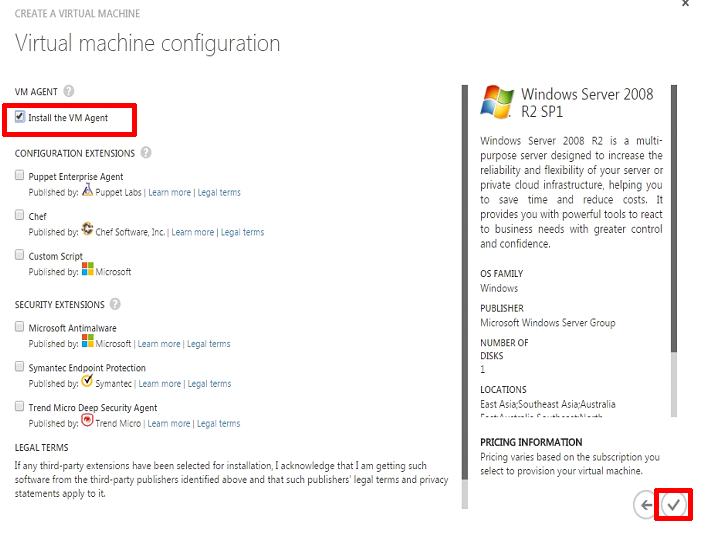Click the Trend Micro red logo
703x541 pixels.
pos(87,420)
